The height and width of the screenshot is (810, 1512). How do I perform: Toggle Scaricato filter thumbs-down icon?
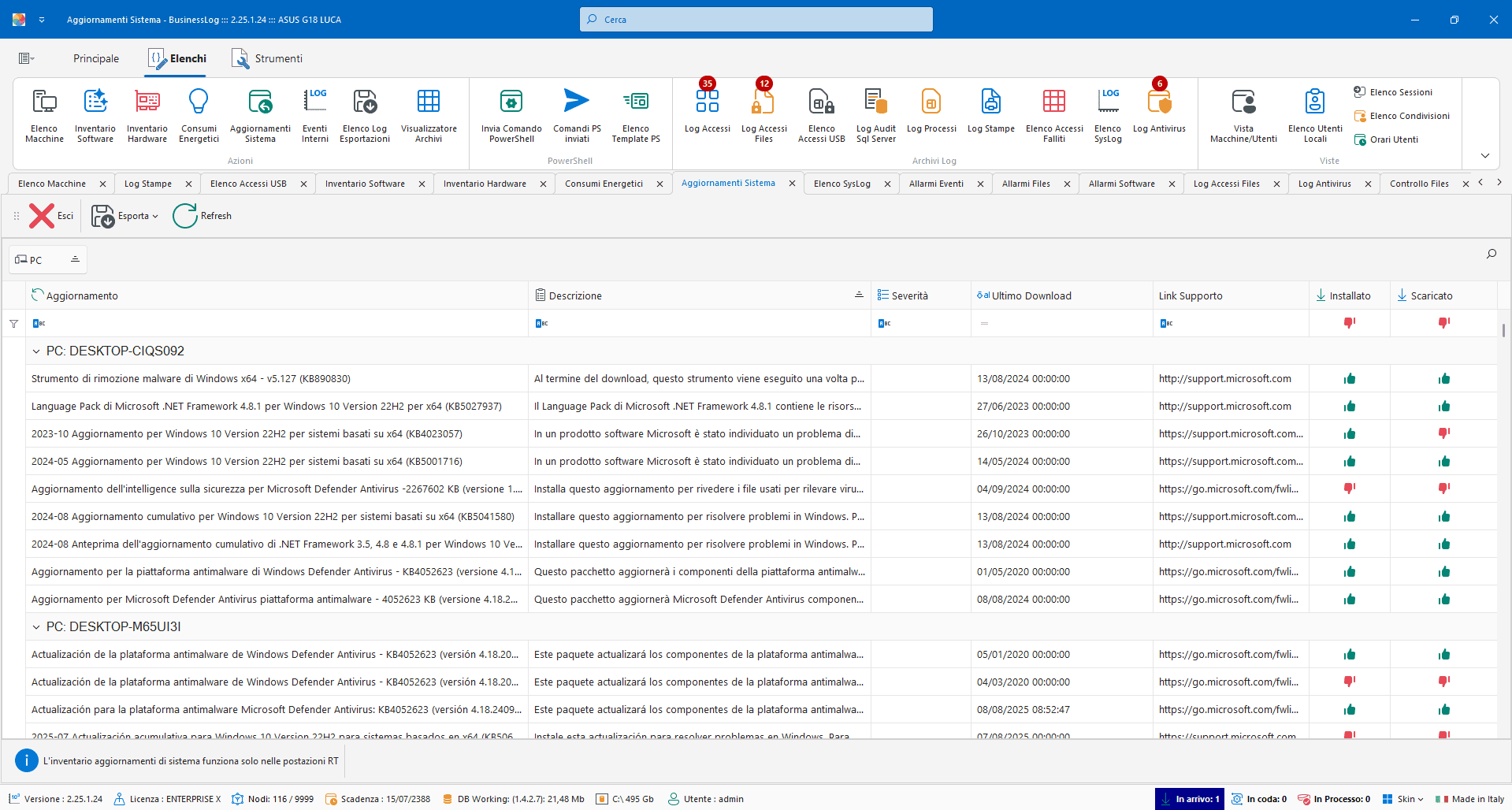pyautogui.click(x=1443, y=323)
